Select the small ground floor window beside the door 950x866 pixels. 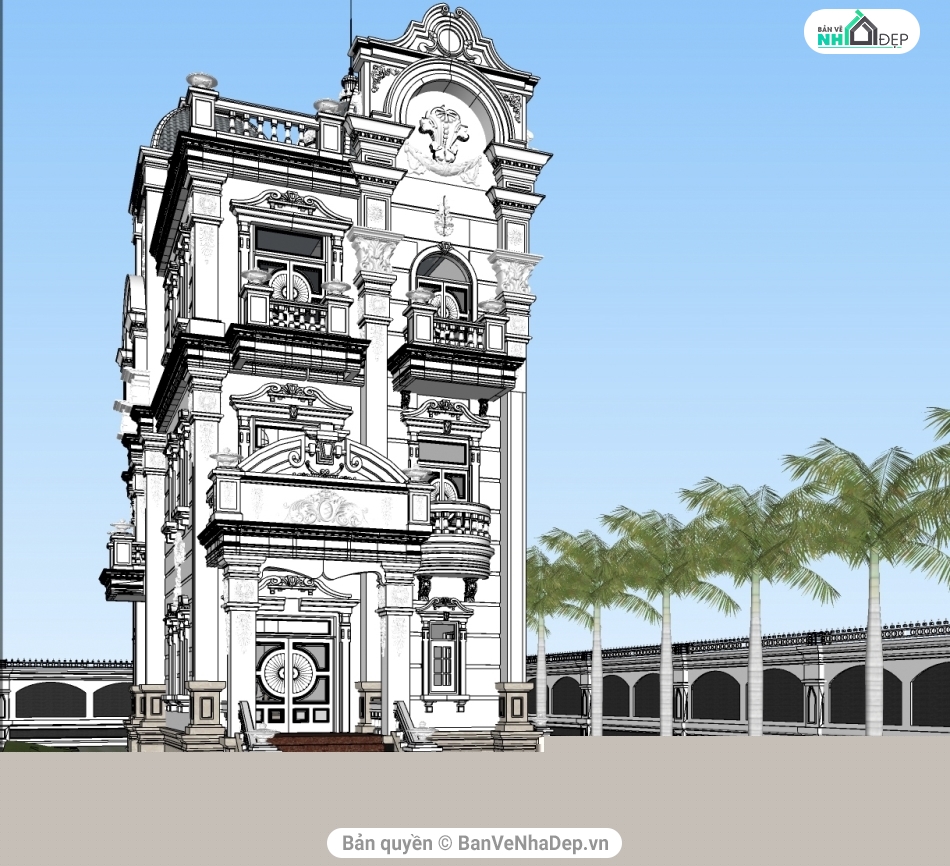tap(443, 657)
